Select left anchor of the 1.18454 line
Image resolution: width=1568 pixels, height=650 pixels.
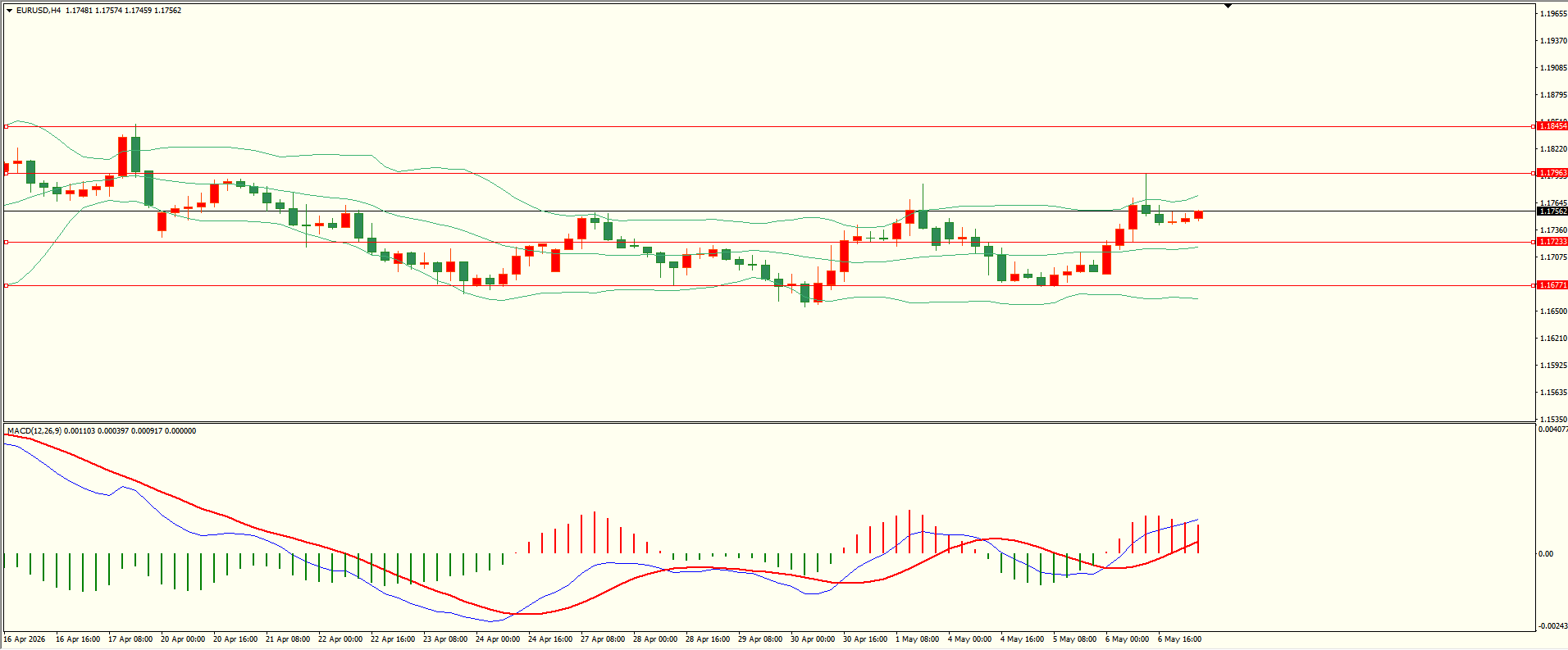(6, 126)
